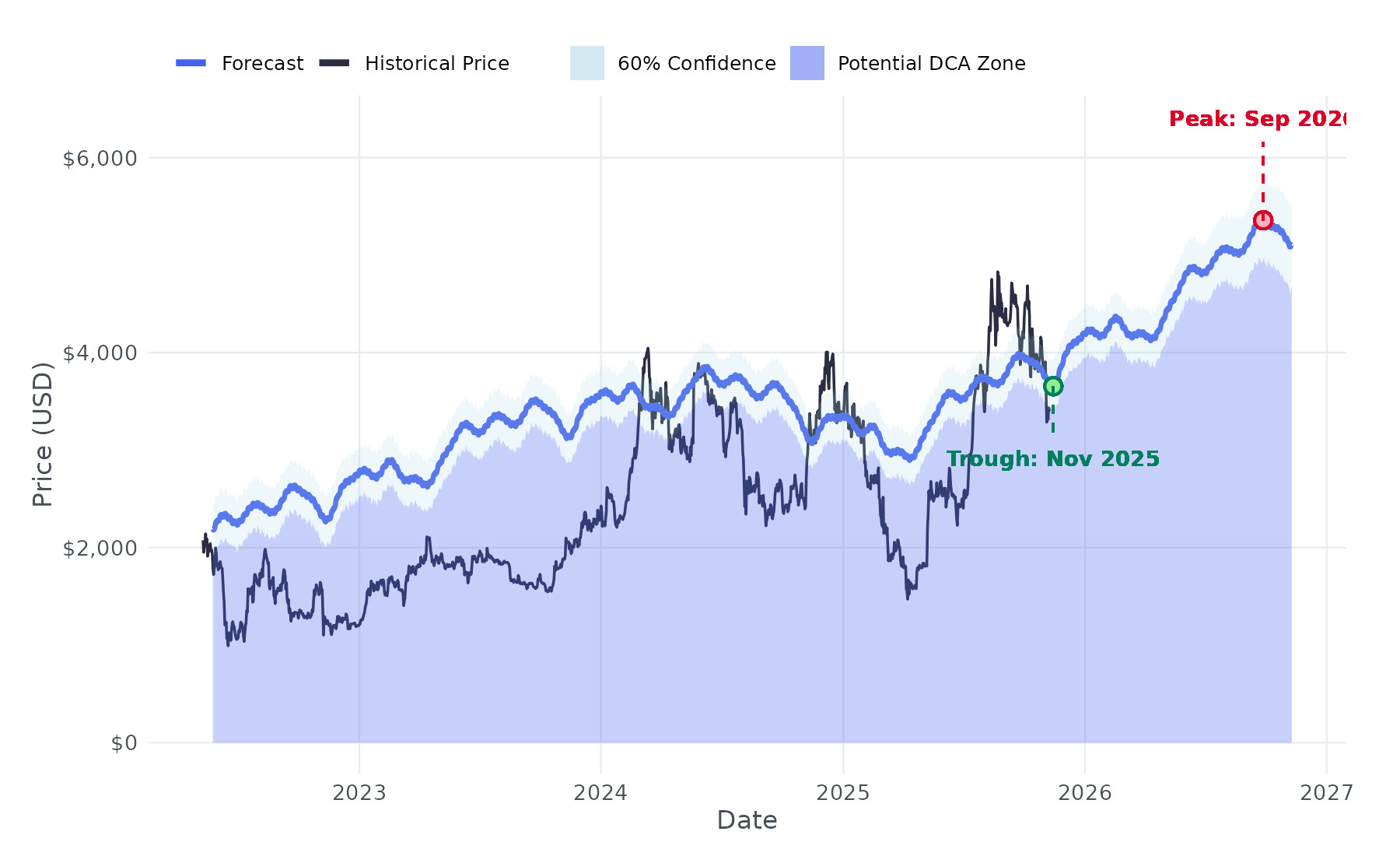Click the 2025 x-axis tick label
The width and height of the screenshot is (1400, 856).
coord(843,793)
